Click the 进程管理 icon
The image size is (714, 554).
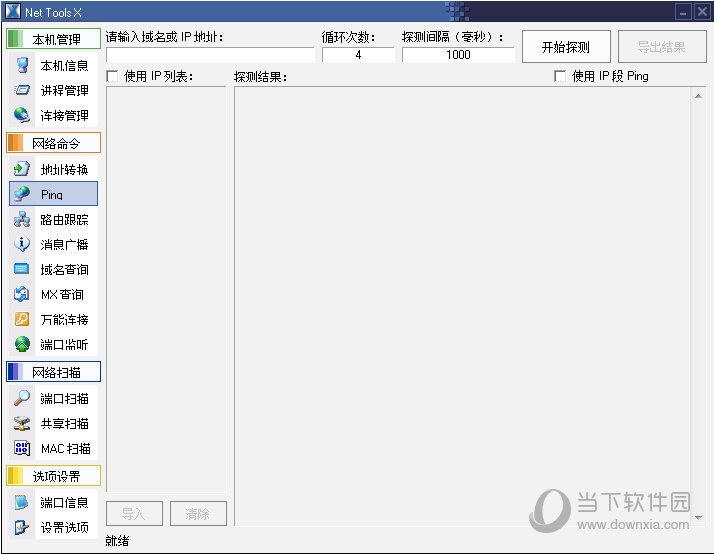pos(22,90)
